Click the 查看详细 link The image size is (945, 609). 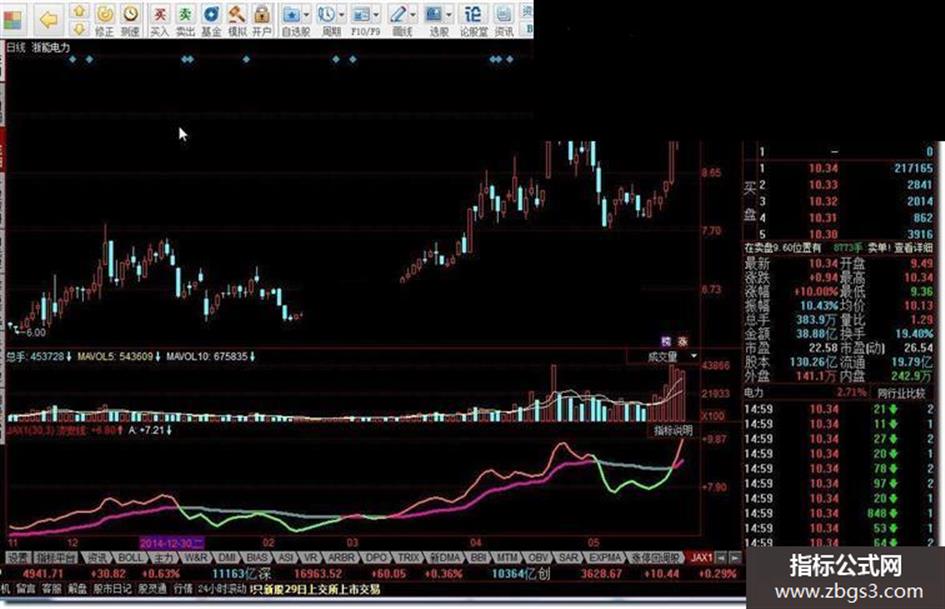(914, 248)
